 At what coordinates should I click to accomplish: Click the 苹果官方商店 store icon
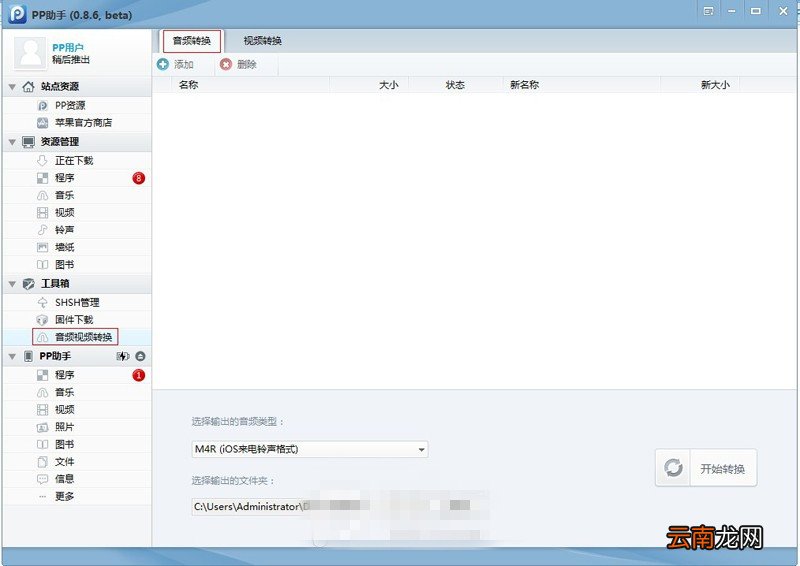tap(43, 122)
